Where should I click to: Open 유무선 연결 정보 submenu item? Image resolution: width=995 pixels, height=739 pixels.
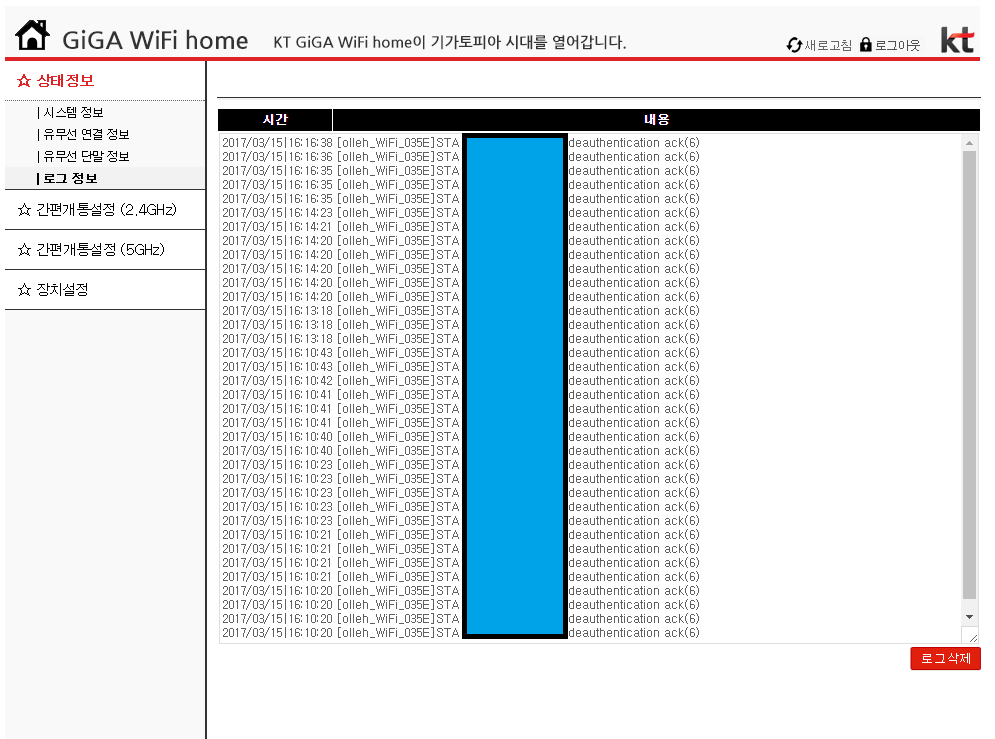pyautogui.click(x=86, y=134)
